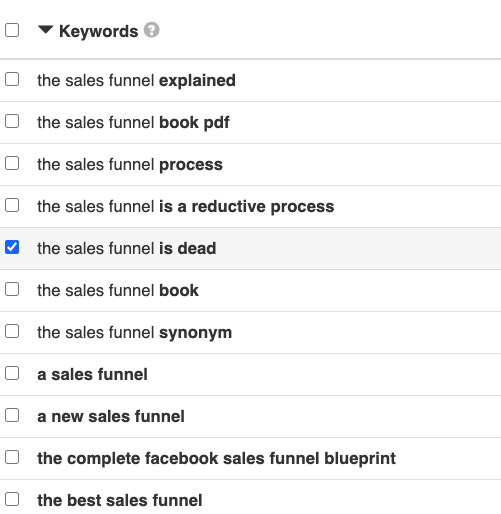Enable the 'a new sales funnel' checkbox

coord(12,415)
